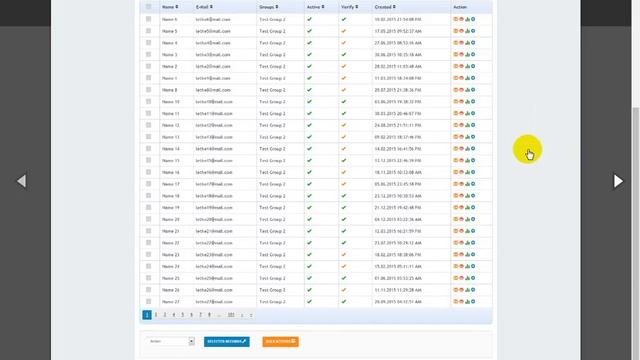
Task: Click the red action icon in Name 1 row
Action: tap(461, 78)
